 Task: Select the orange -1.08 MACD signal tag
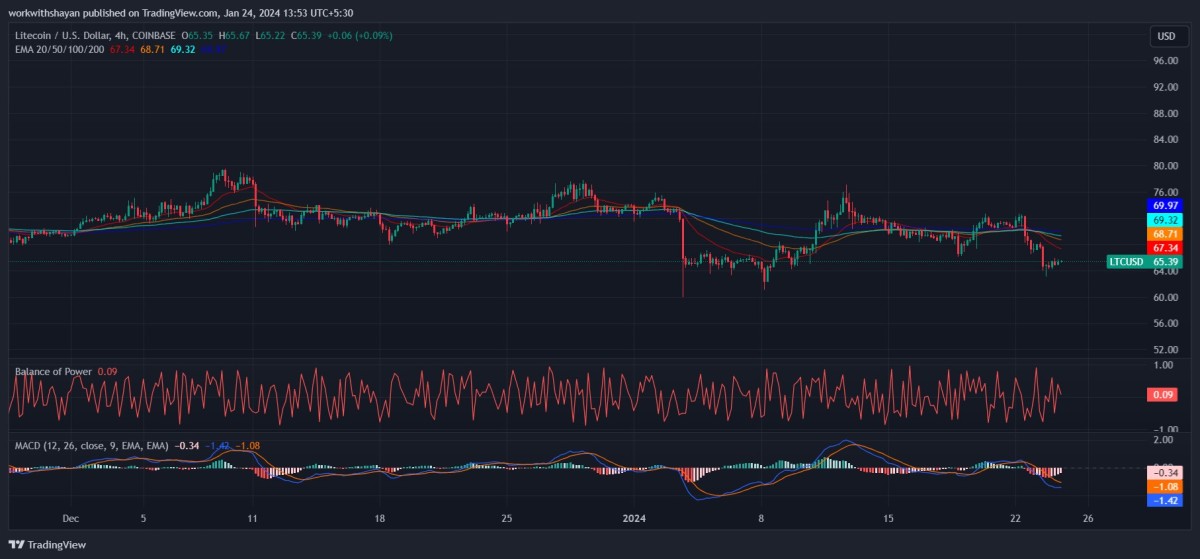click(1166, 486)
